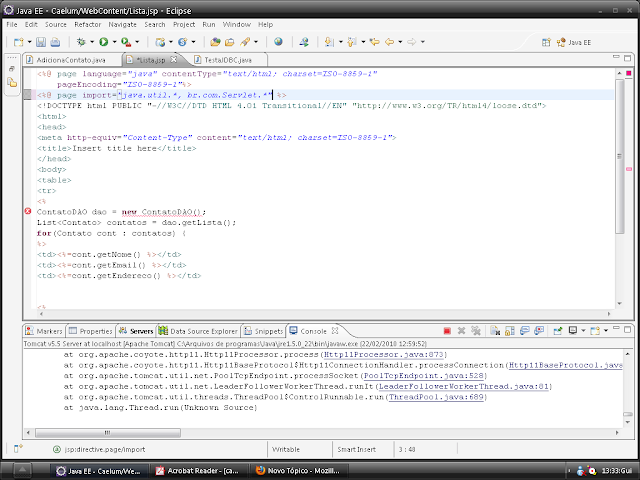This screenshot has width=640, height=480.
Task: Open the Project menu
Action: 184,24
